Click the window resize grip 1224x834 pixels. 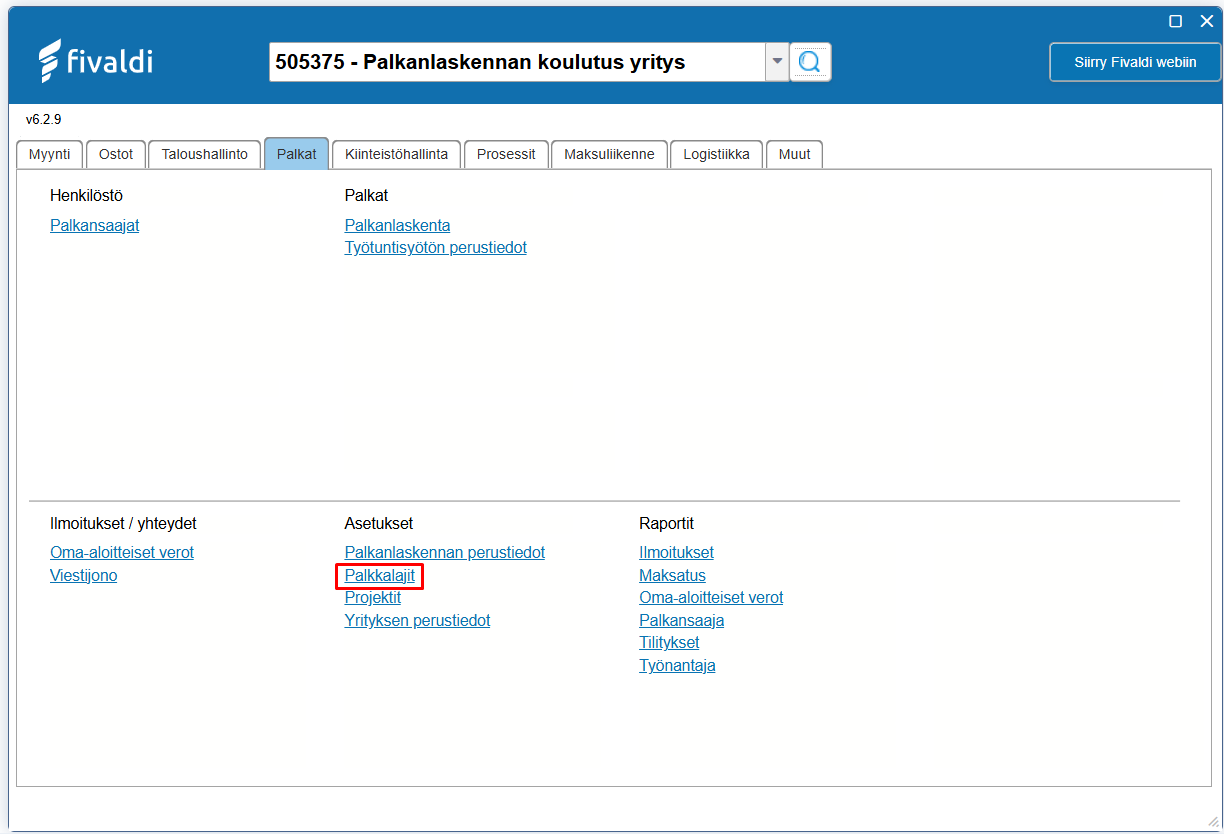1213,821
